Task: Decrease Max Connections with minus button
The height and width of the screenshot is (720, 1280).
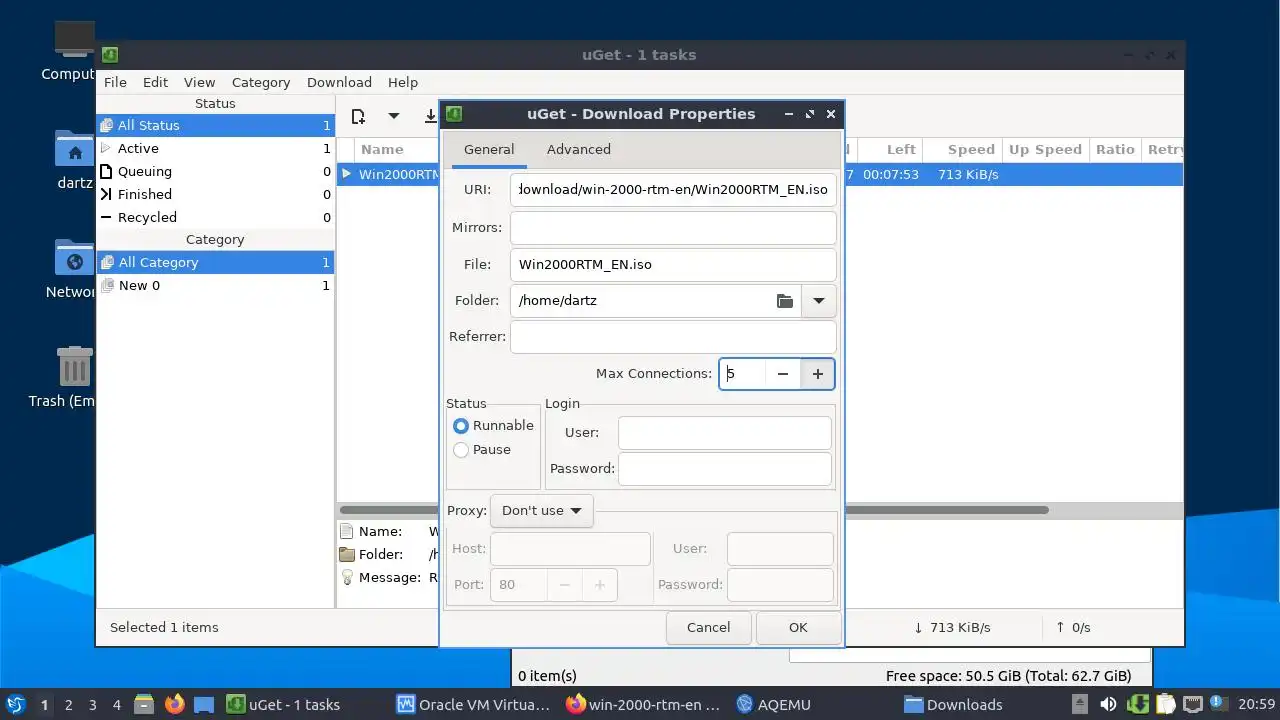Action: click(x=783, y=374)
